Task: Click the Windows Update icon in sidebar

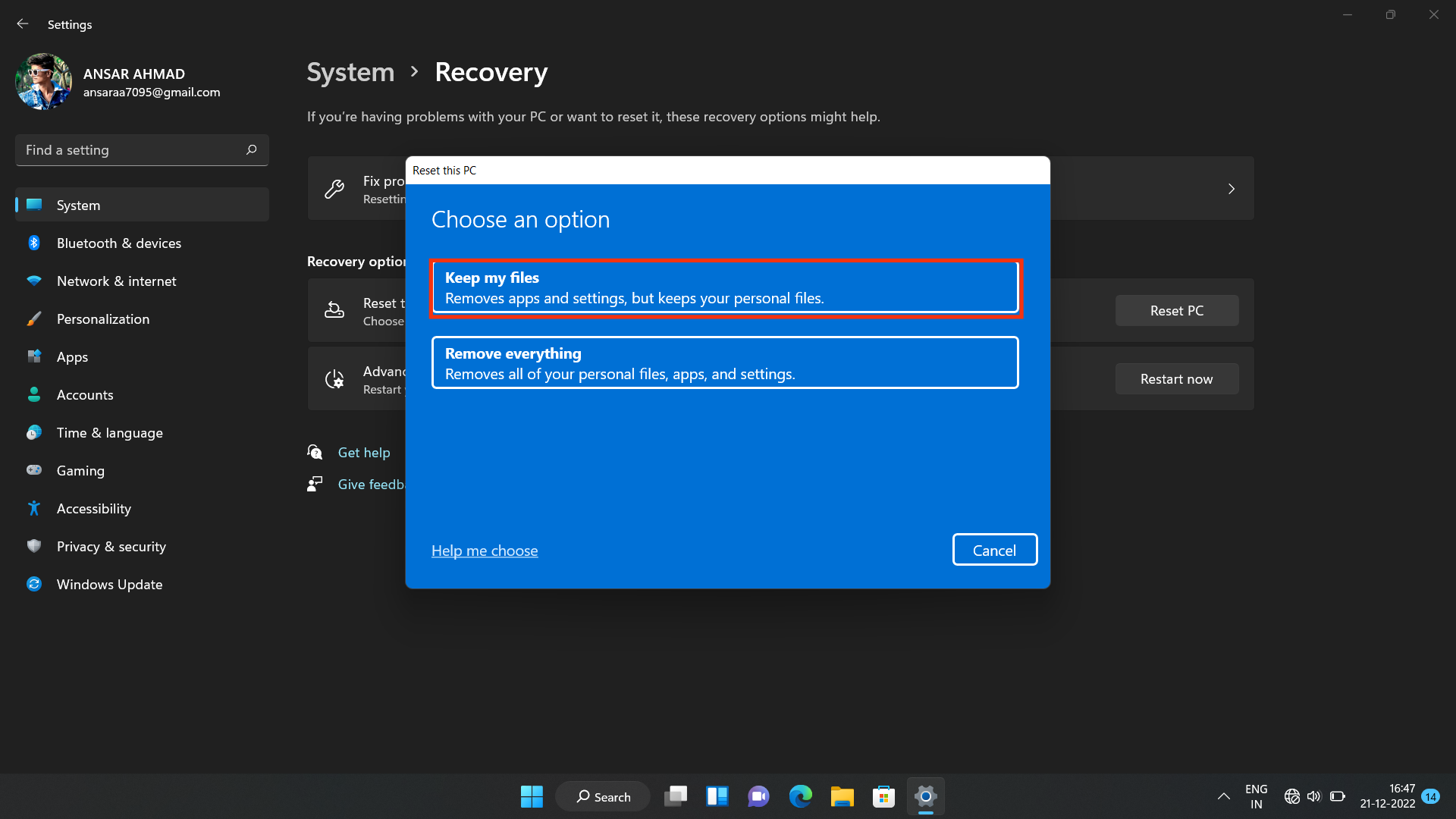Action: pyautogui.click(x=34, y=584)
